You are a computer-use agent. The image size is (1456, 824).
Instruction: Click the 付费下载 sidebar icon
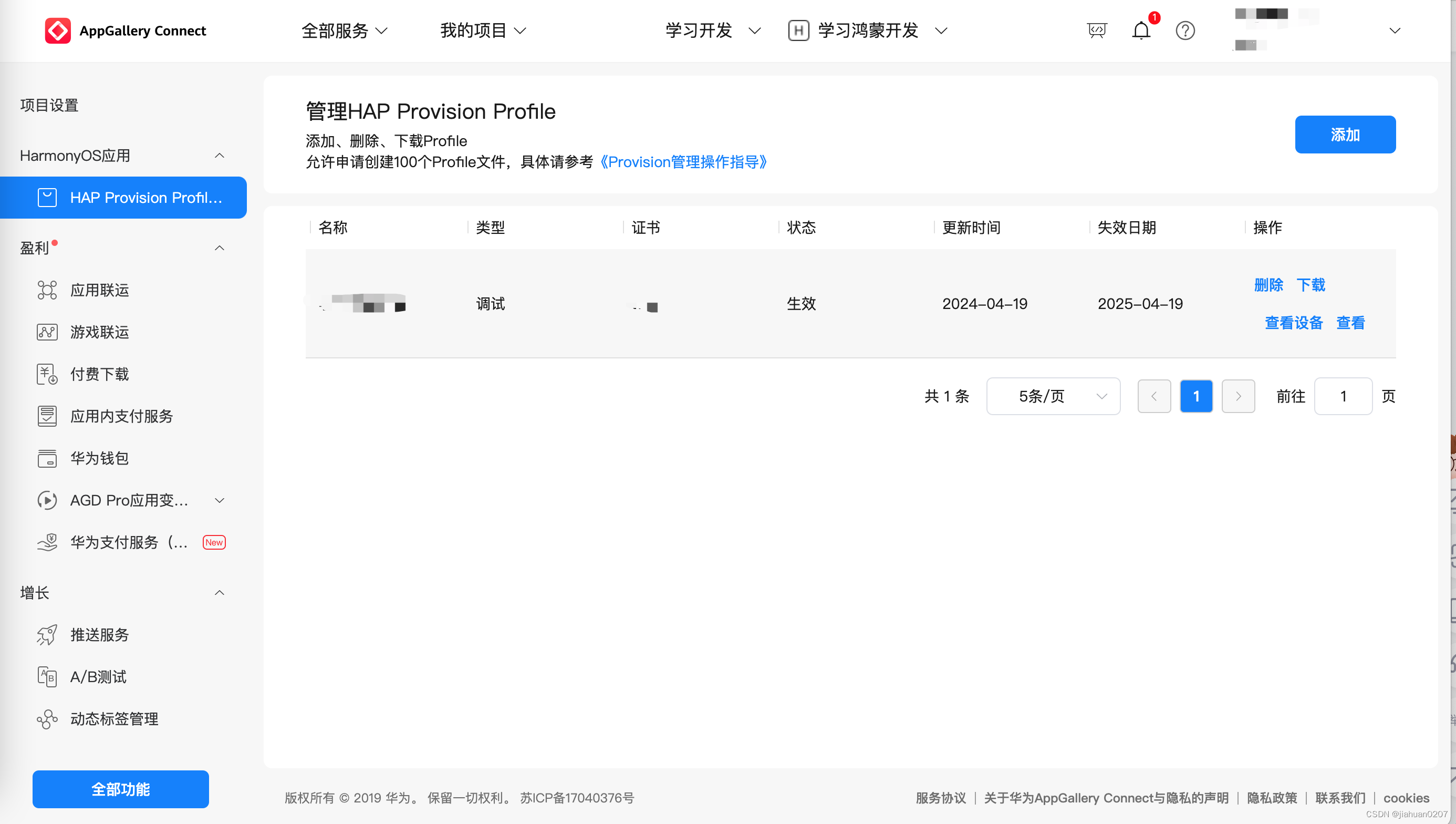coord(47,374)
